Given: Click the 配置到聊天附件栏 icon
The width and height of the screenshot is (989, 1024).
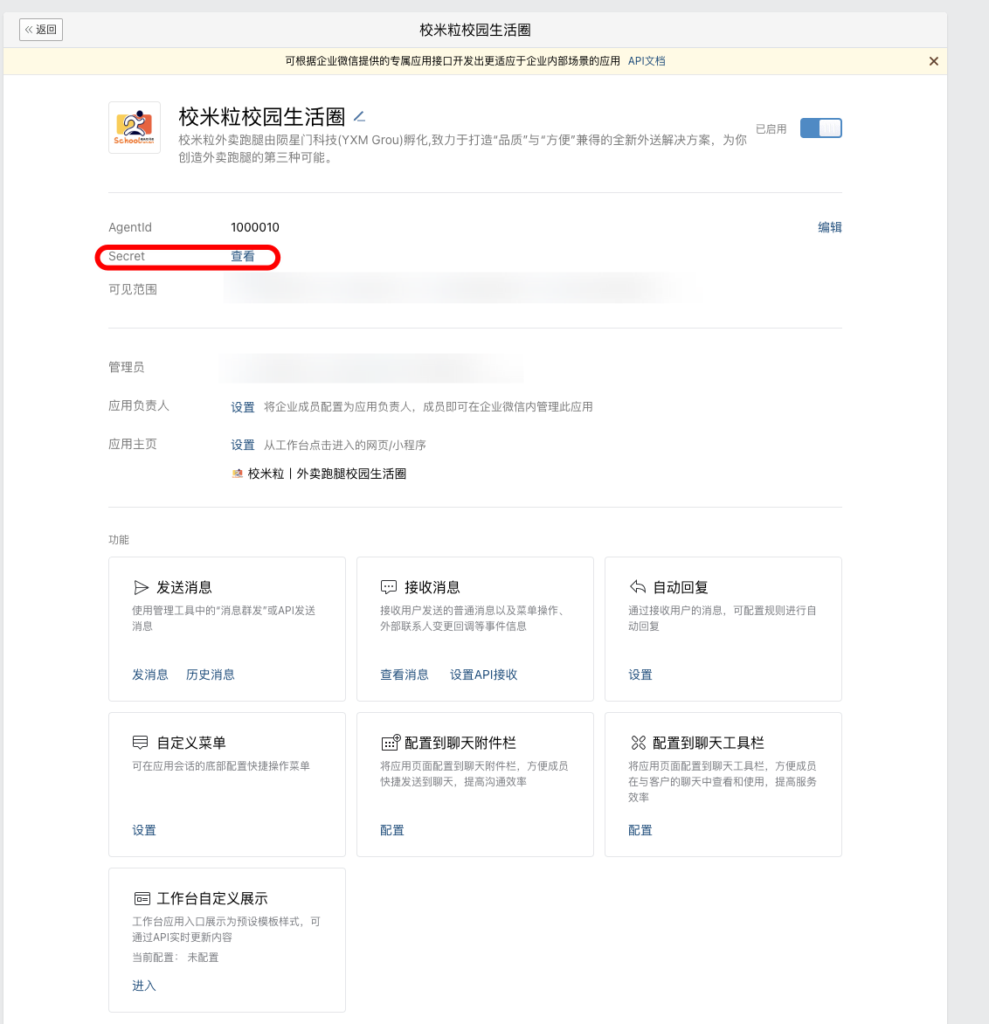Looking at the screenshot, I should tap(389, 743).
